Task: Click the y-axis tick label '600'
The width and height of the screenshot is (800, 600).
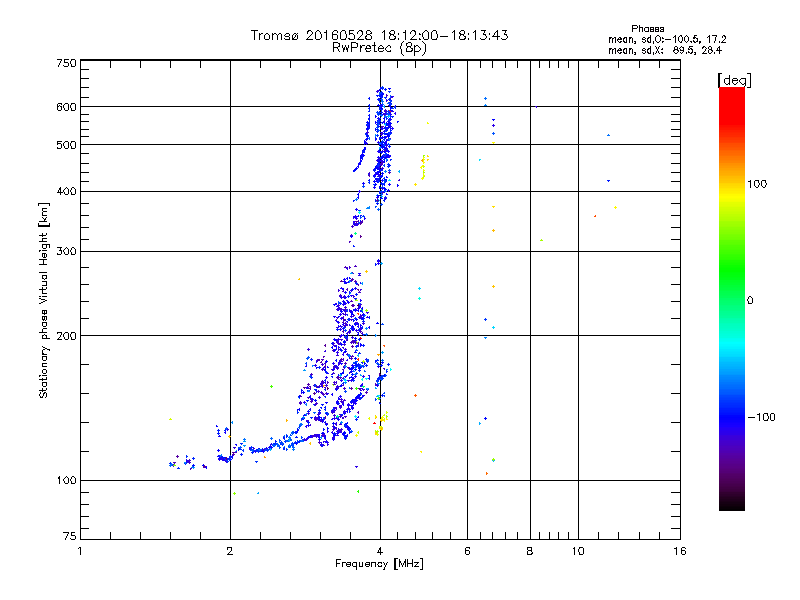Action: tap(67, 107)
